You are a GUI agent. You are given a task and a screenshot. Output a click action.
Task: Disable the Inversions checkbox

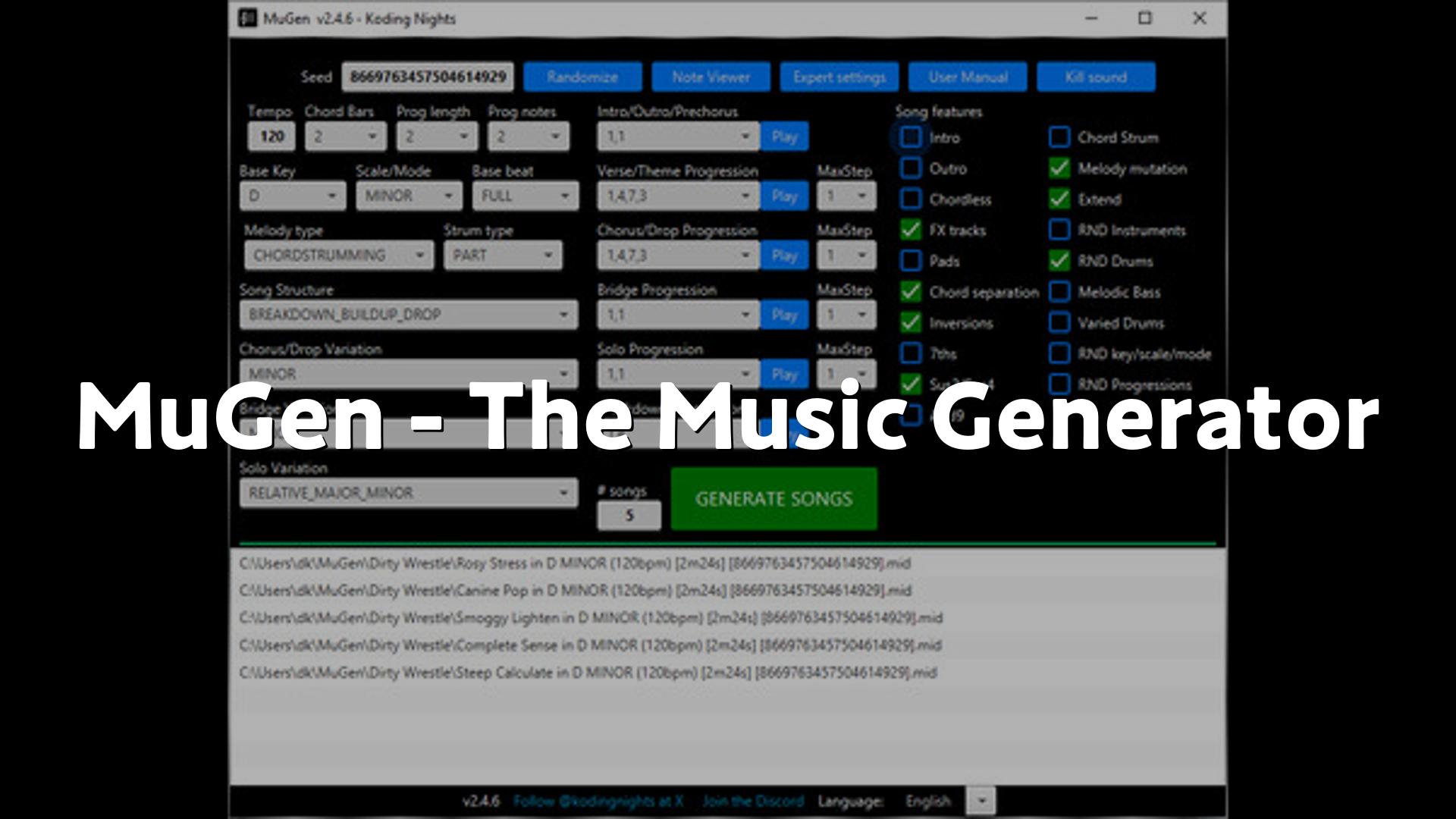(x=911, y=323)
